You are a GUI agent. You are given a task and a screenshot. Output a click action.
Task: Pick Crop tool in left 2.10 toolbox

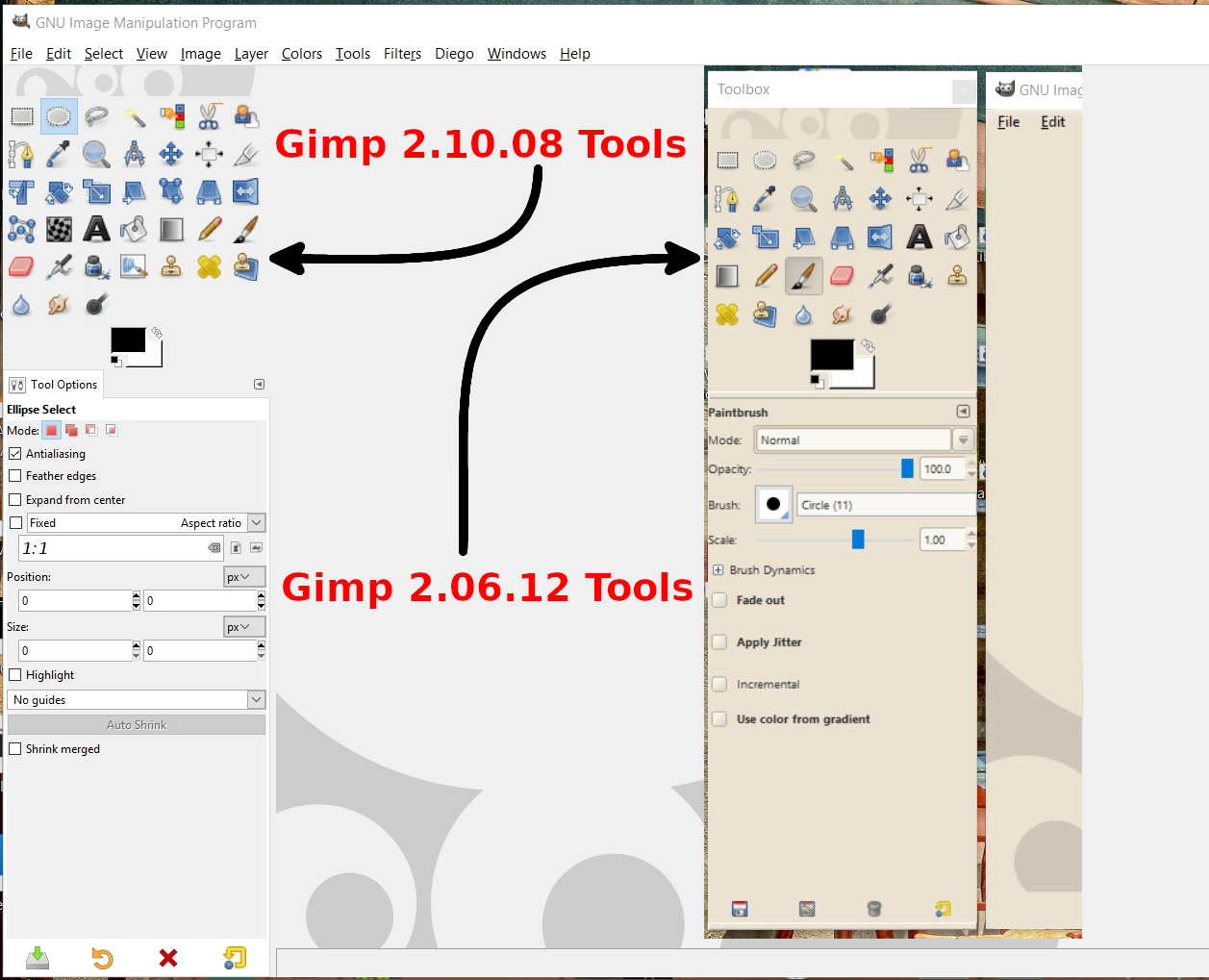(x=246, y=154)
